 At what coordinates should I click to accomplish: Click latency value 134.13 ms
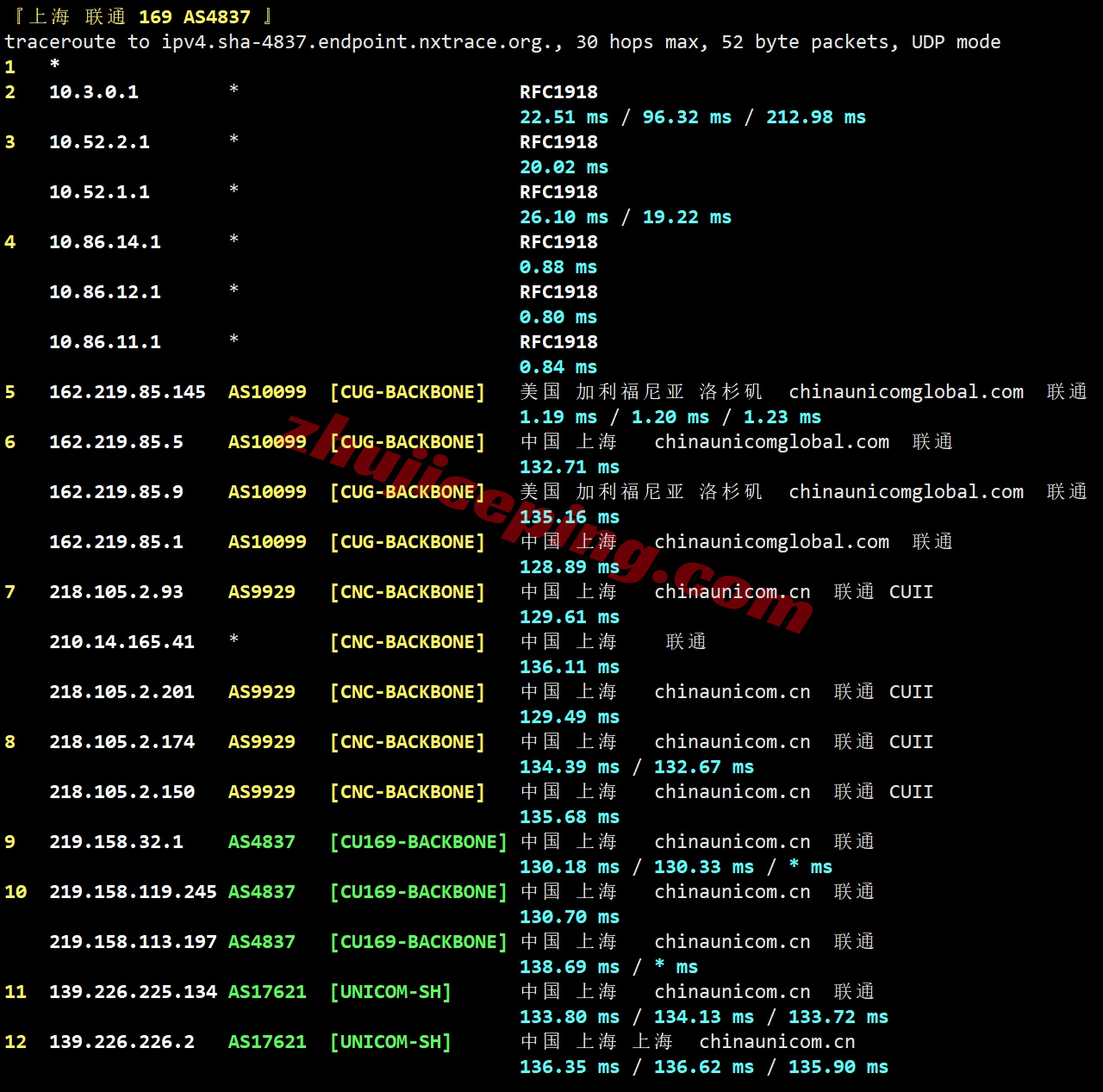[704, 1017]
